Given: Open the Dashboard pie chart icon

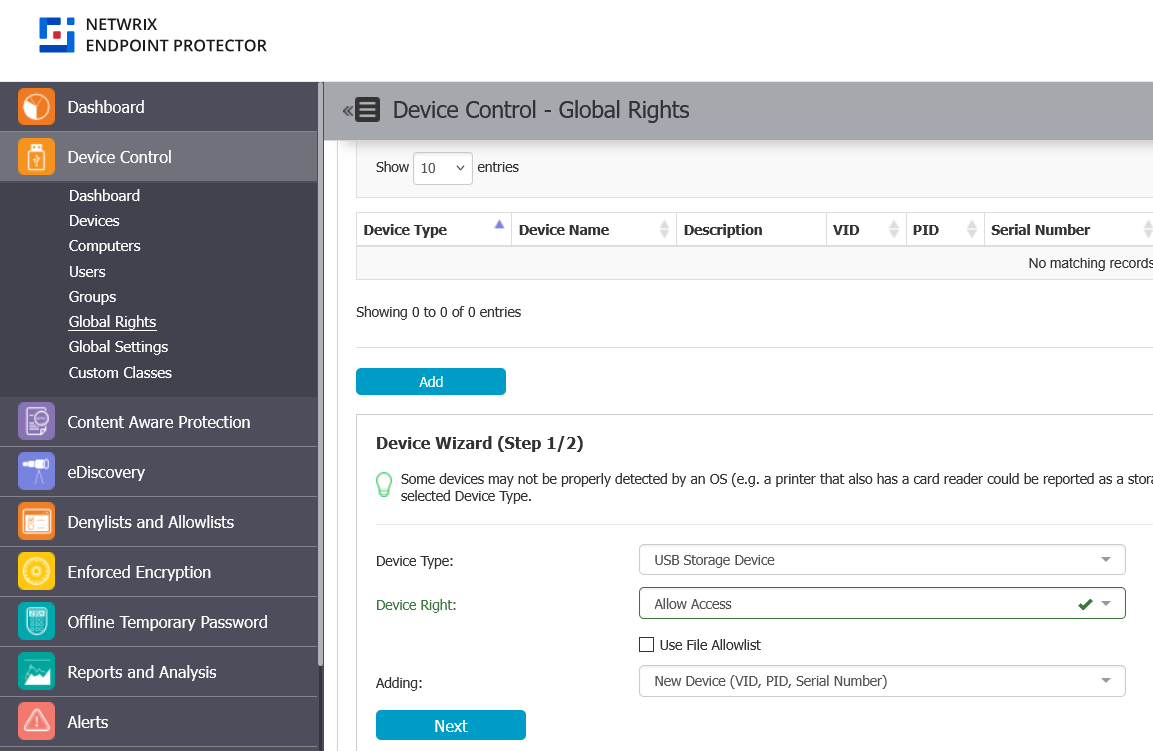Looking at the screenshot, I should (x=36, y=107).
